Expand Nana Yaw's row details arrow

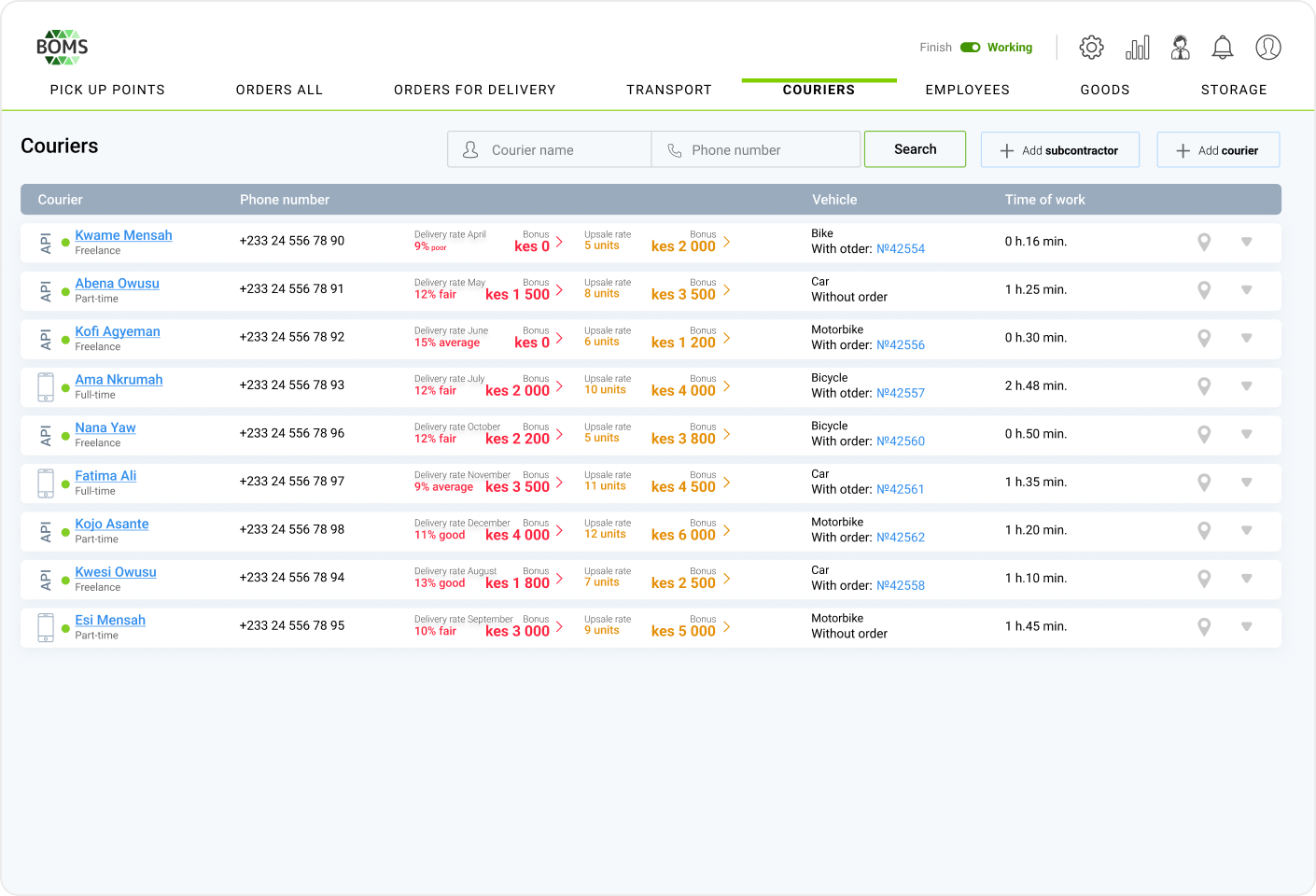tap(1246, 434)
